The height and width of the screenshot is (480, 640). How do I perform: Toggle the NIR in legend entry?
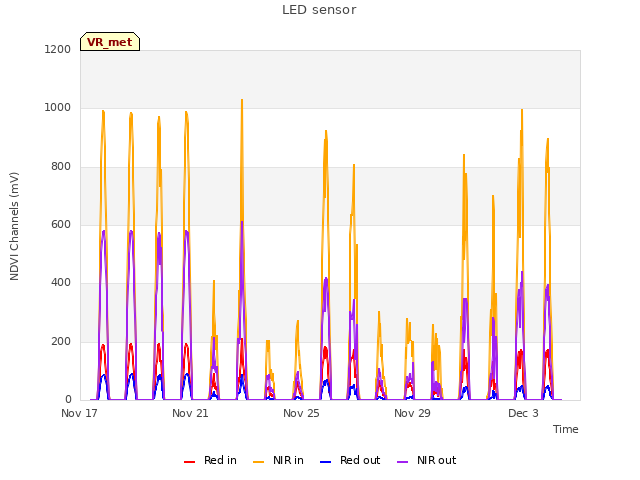click(x=278, y=460)
